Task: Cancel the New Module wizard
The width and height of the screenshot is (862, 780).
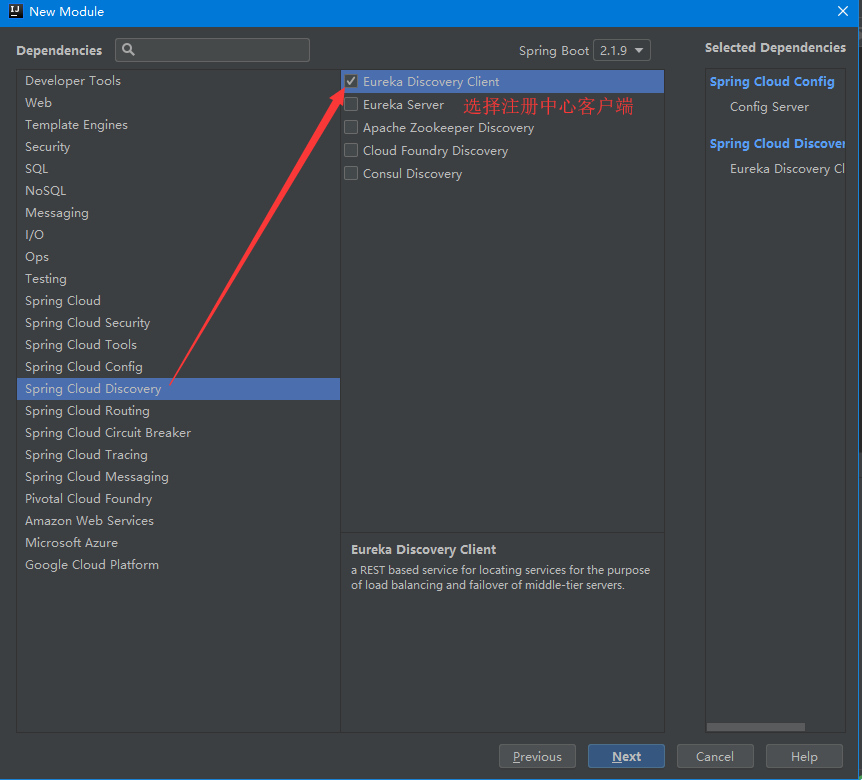Action: point(715,756)
